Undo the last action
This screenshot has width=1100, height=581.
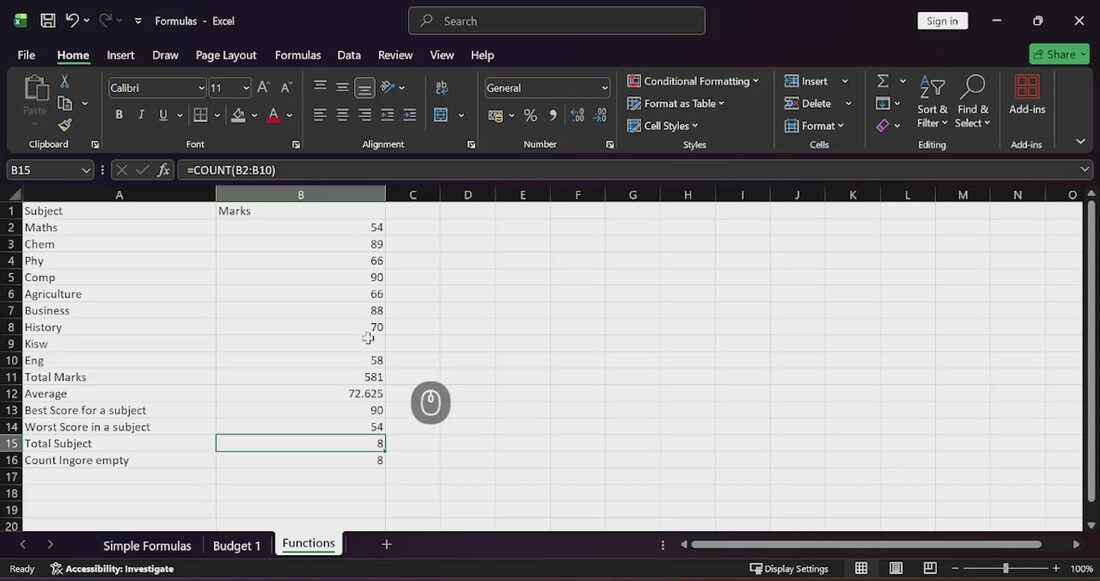[72, 20]
